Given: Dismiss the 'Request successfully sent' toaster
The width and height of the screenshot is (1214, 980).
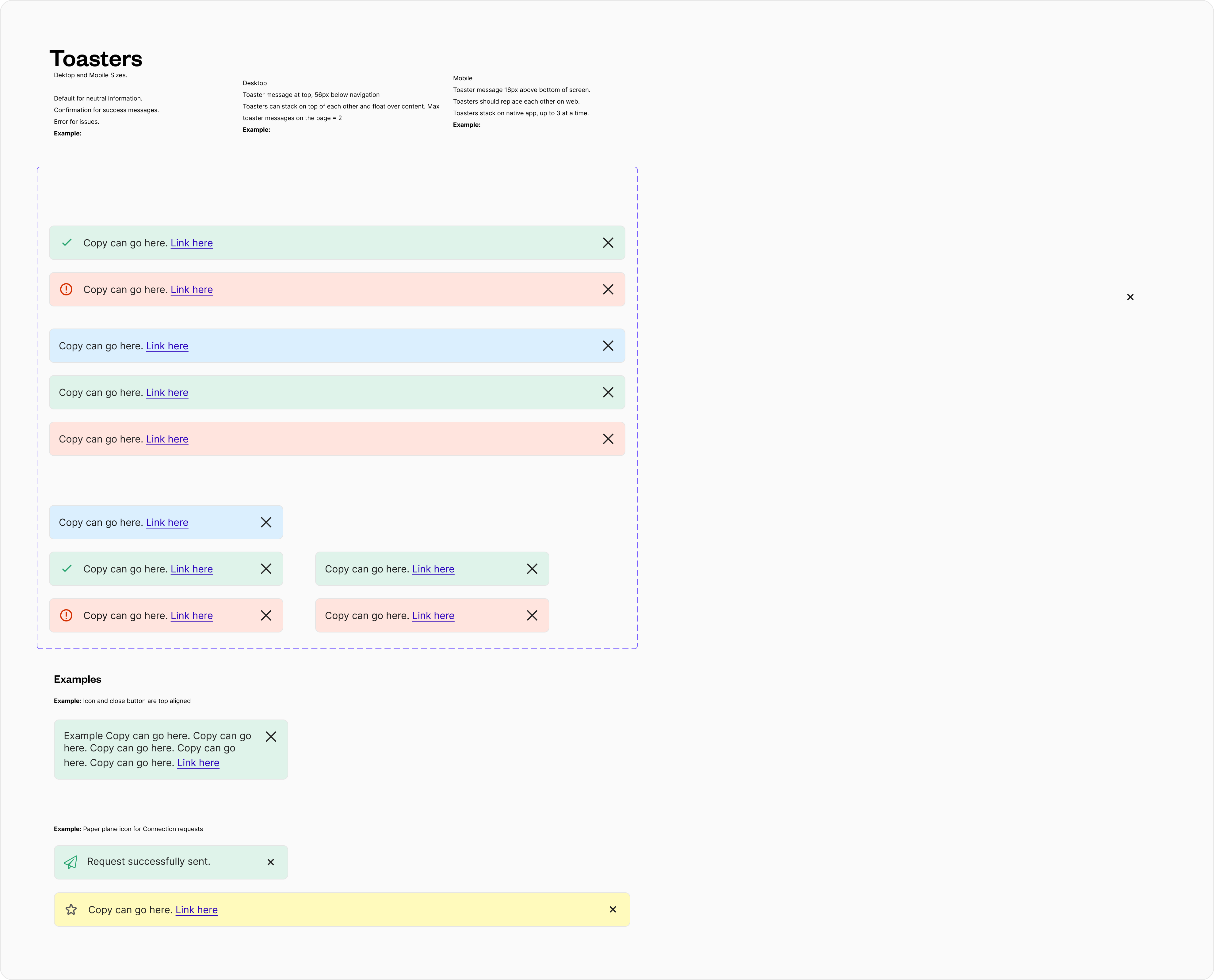Looking at the screenshot, I should coord(271,862).
